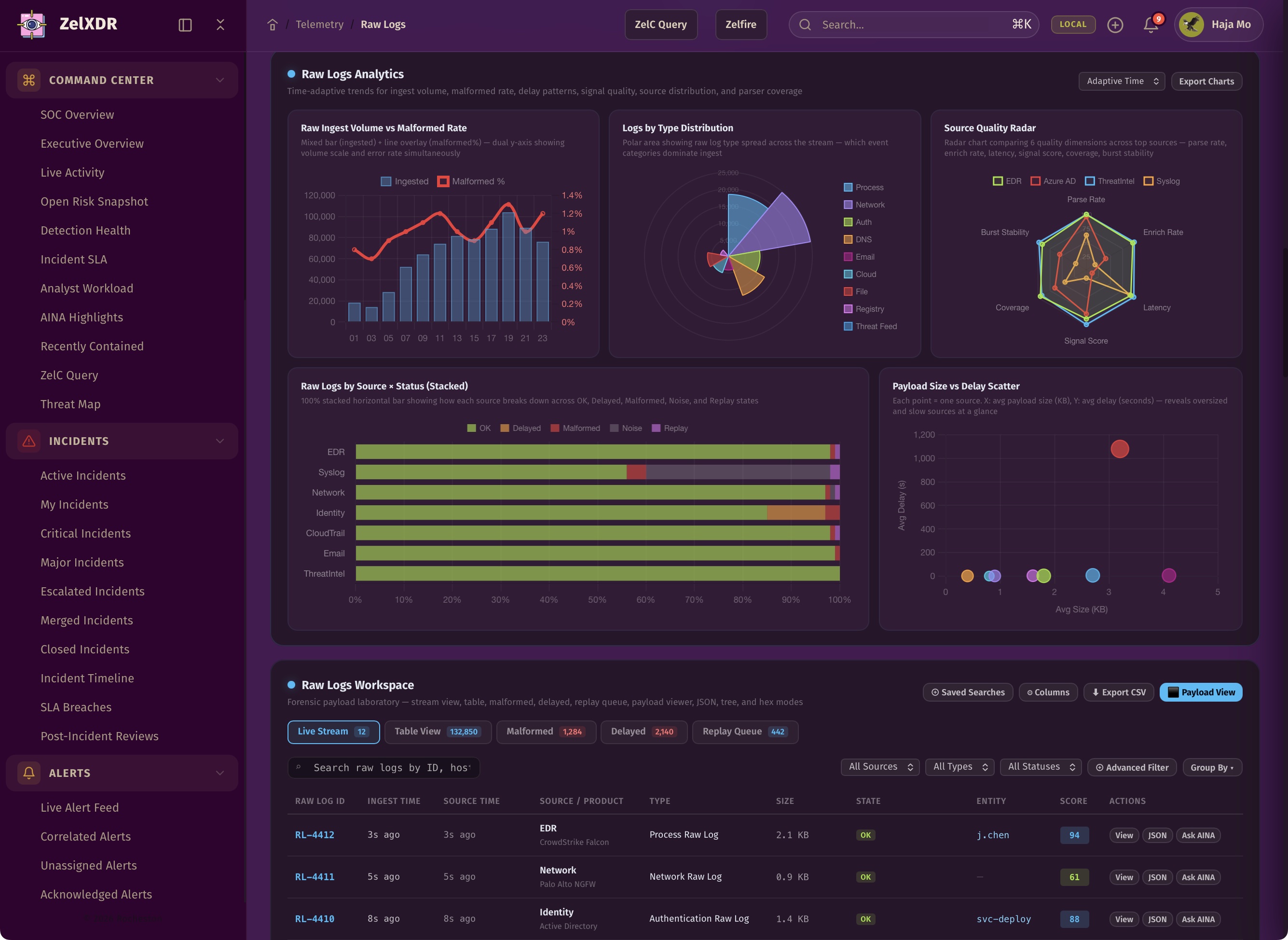Click the ZelXDR eye logo

coord(32,24)
